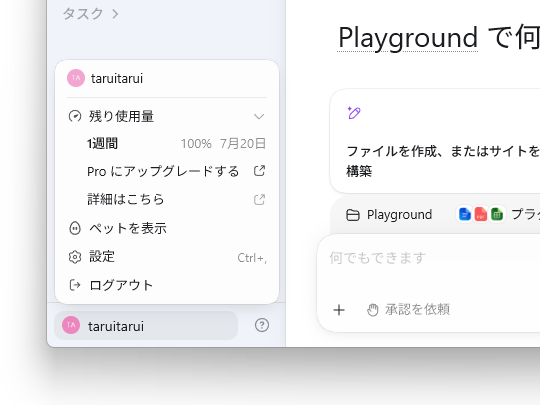Click the green spreadsheet file icon
Viewport: 540px width, 405px height.
[x=497, y=214]
